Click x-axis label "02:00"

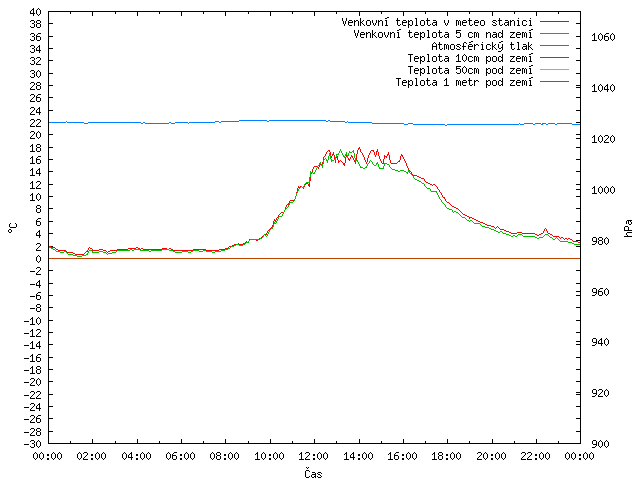point(92,456)
